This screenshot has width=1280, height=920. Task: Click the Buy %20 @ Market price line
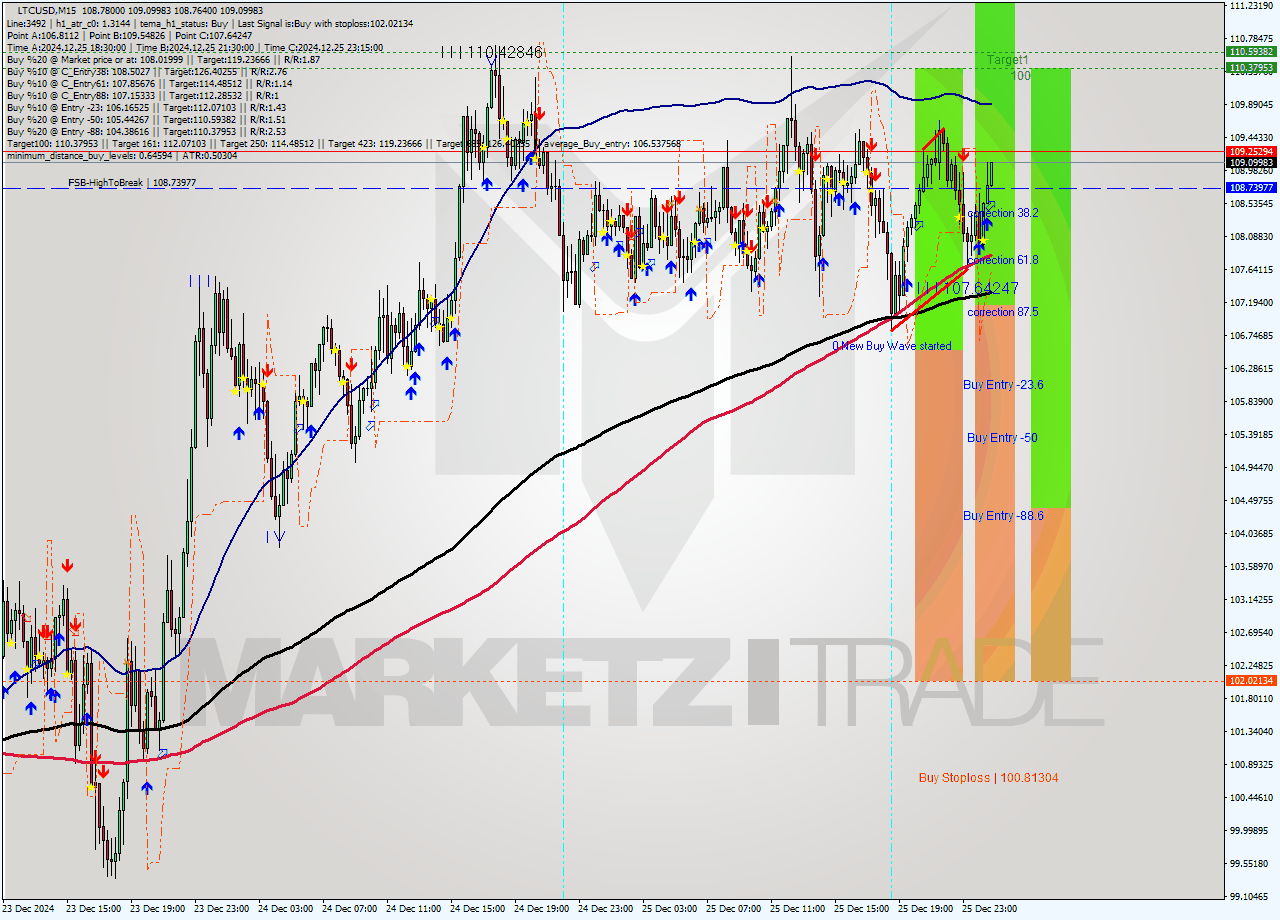click(x=163, y=60)
